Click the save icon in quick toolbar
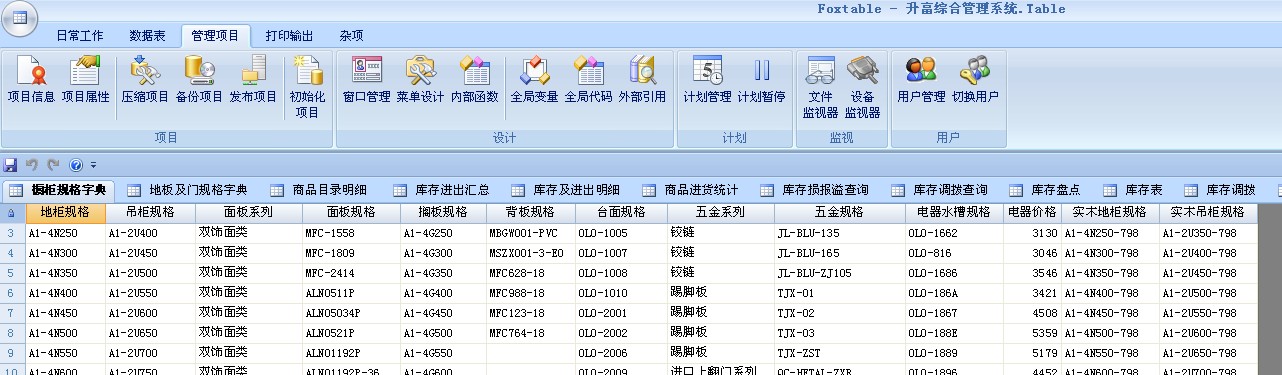 pos(11,164)
